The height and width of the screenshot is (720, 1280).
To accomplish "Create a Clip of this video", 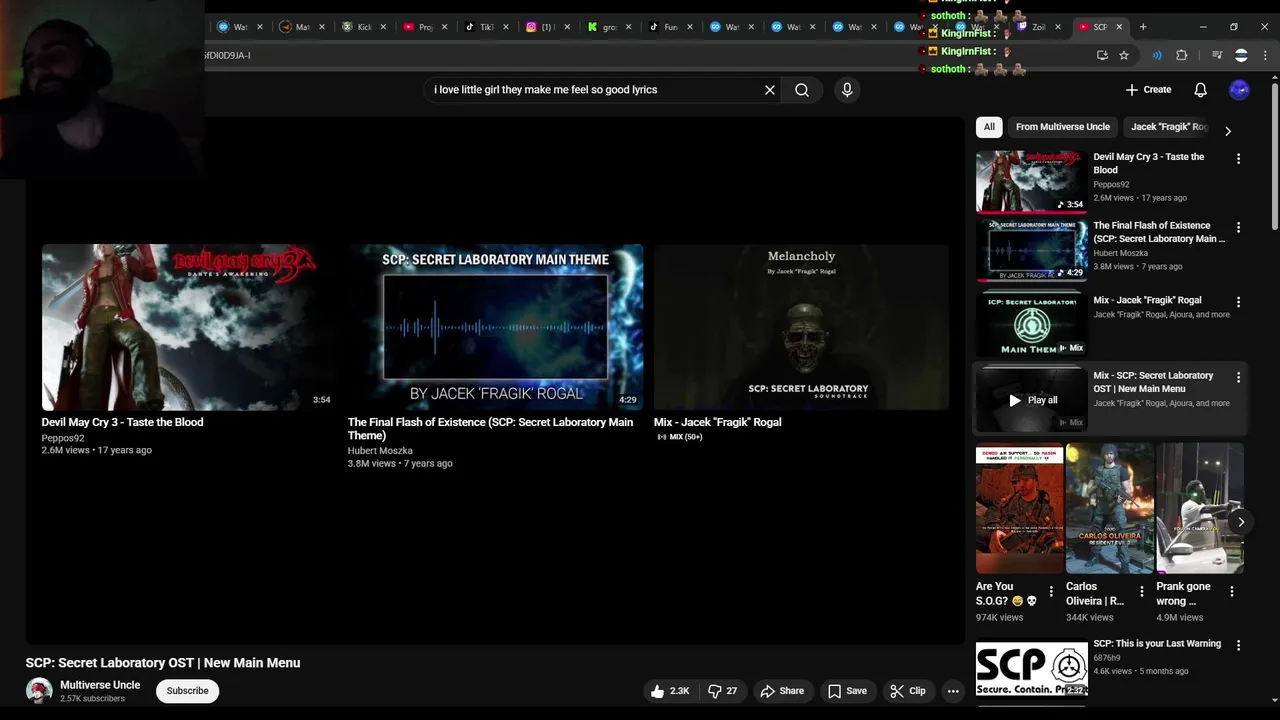I will pyautogui.click(x=908, y=691).
